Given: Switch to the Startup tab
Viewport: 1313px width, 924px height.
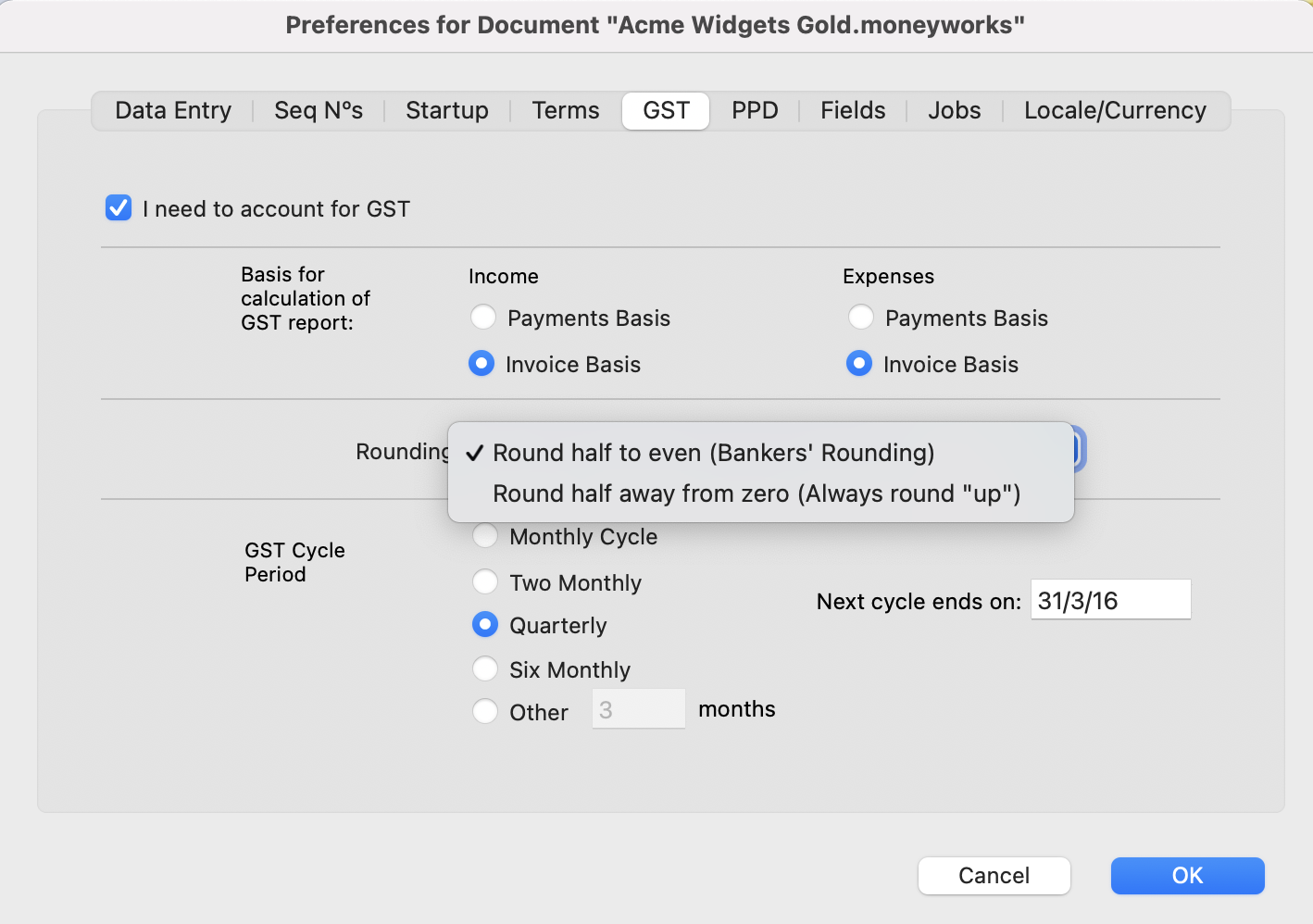Looking at the screenshot, I should (447, 110).
